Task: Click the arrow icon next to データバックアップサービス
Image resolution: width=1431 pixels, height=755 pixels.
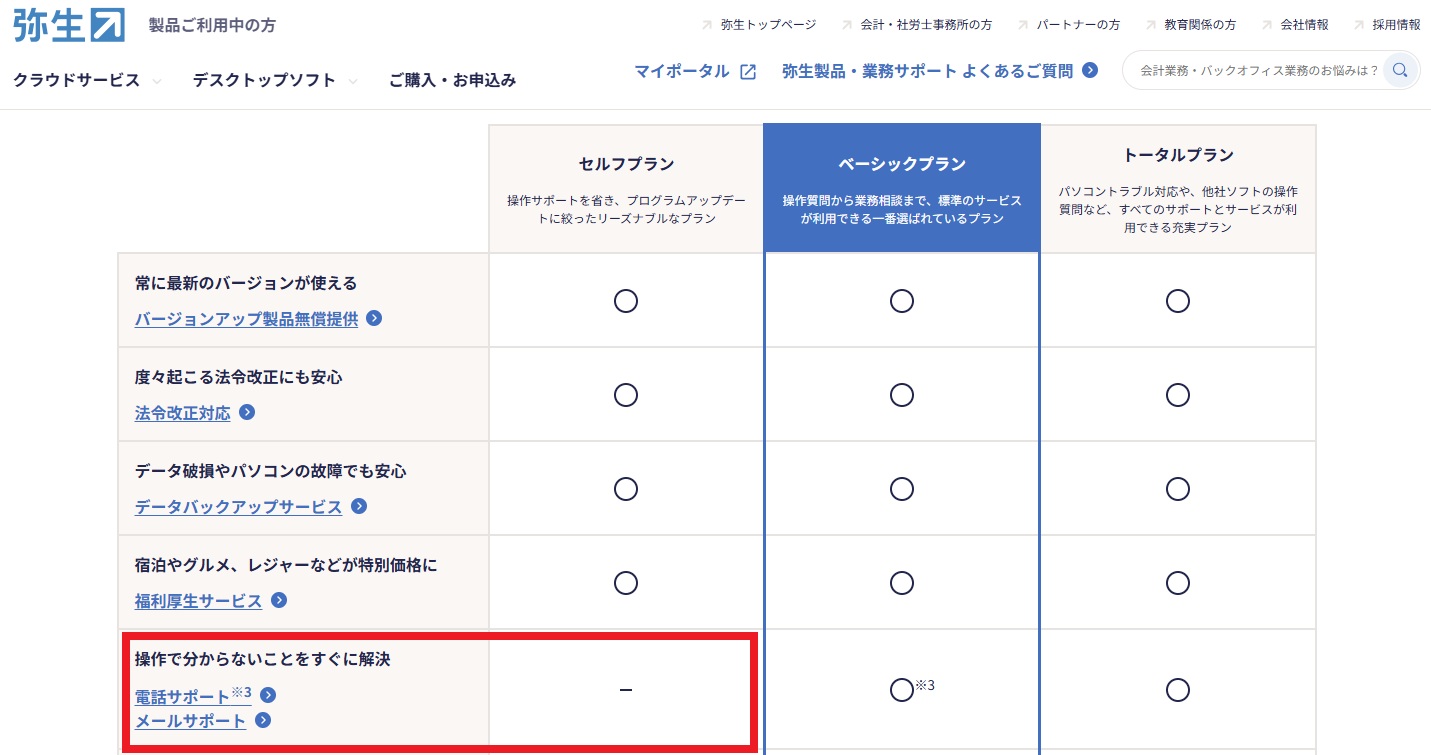Action: pyautogui.click(x=359, y=506)
